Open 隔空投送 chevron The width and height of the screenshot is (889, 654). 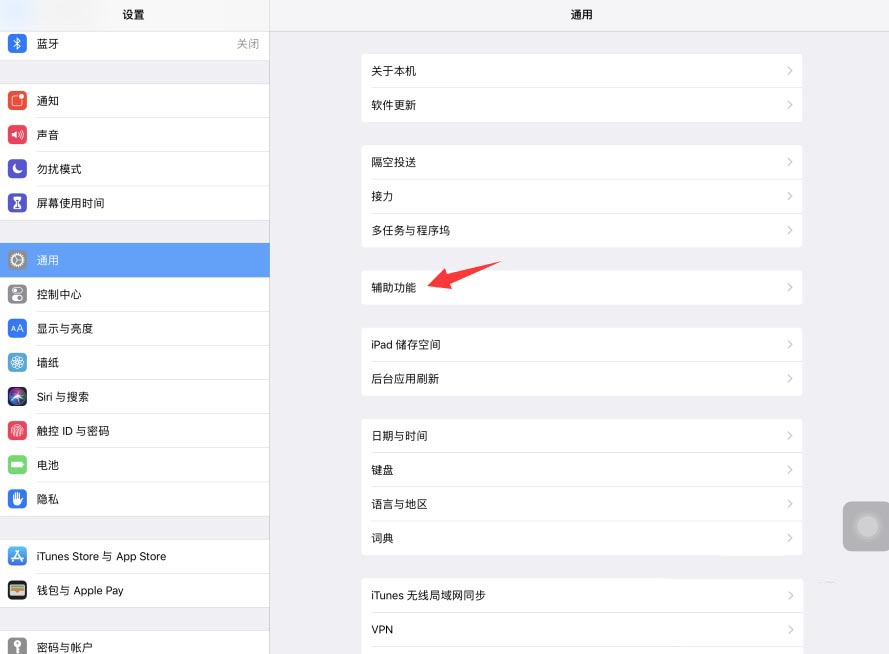(789, 162)
